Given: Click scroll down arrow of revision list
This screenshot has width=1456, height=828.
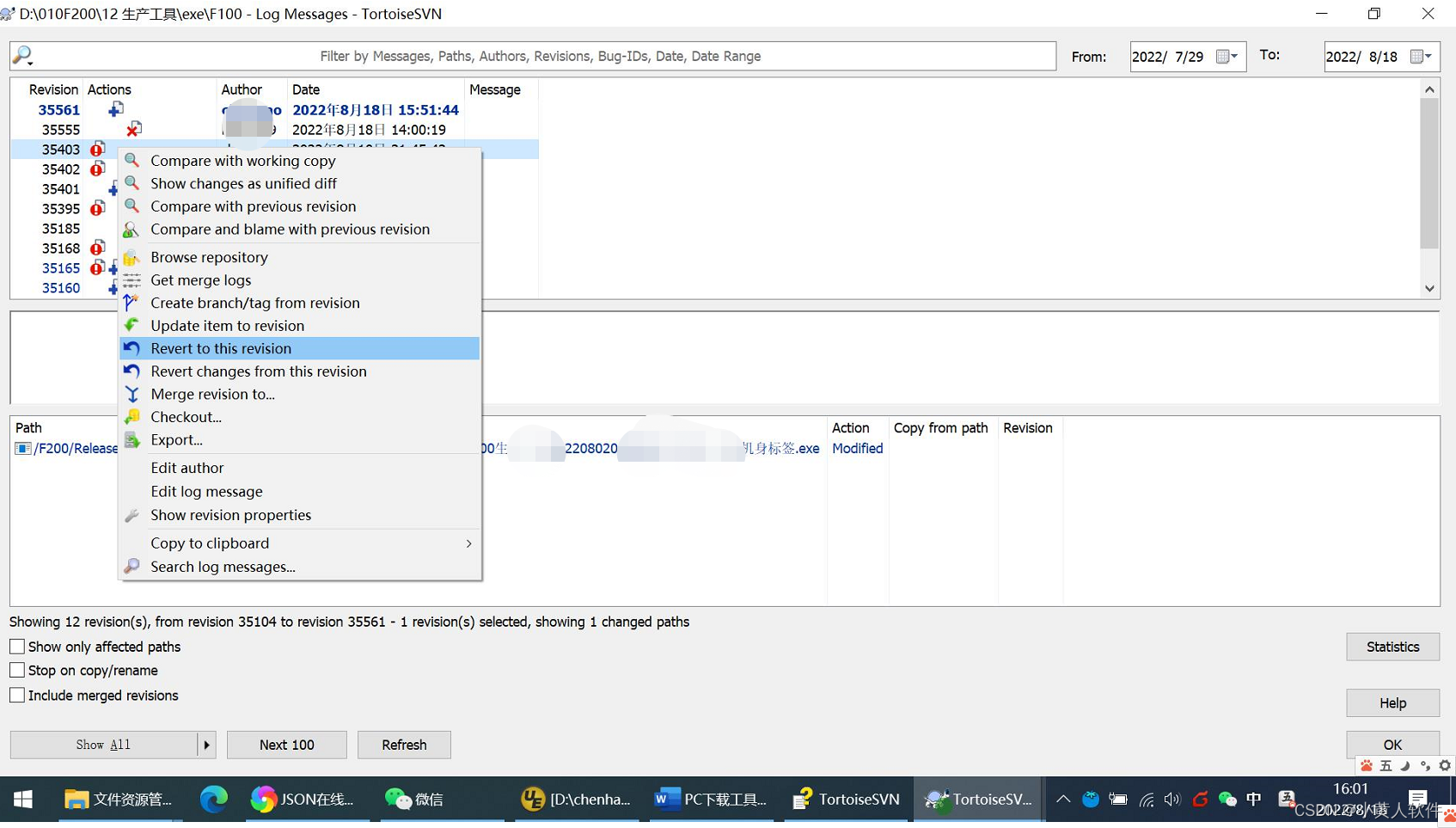Looking at the screenshot, I should pyautogui.click(x=1429, y=289).
